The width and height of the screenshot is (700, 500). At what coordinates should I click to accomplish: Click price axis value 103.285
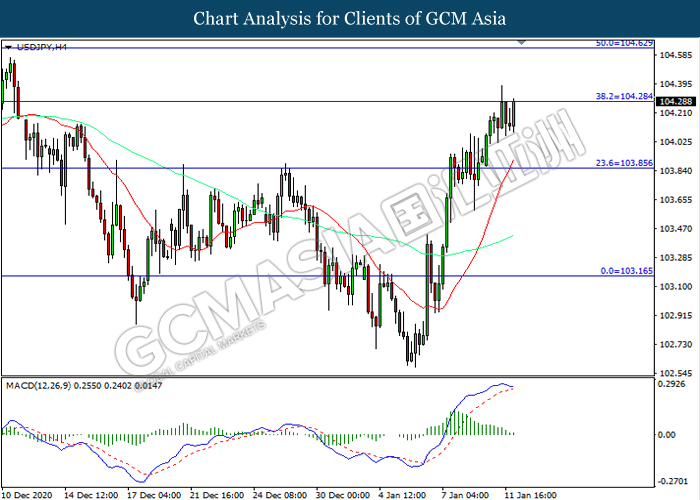[x=675, y=258]
